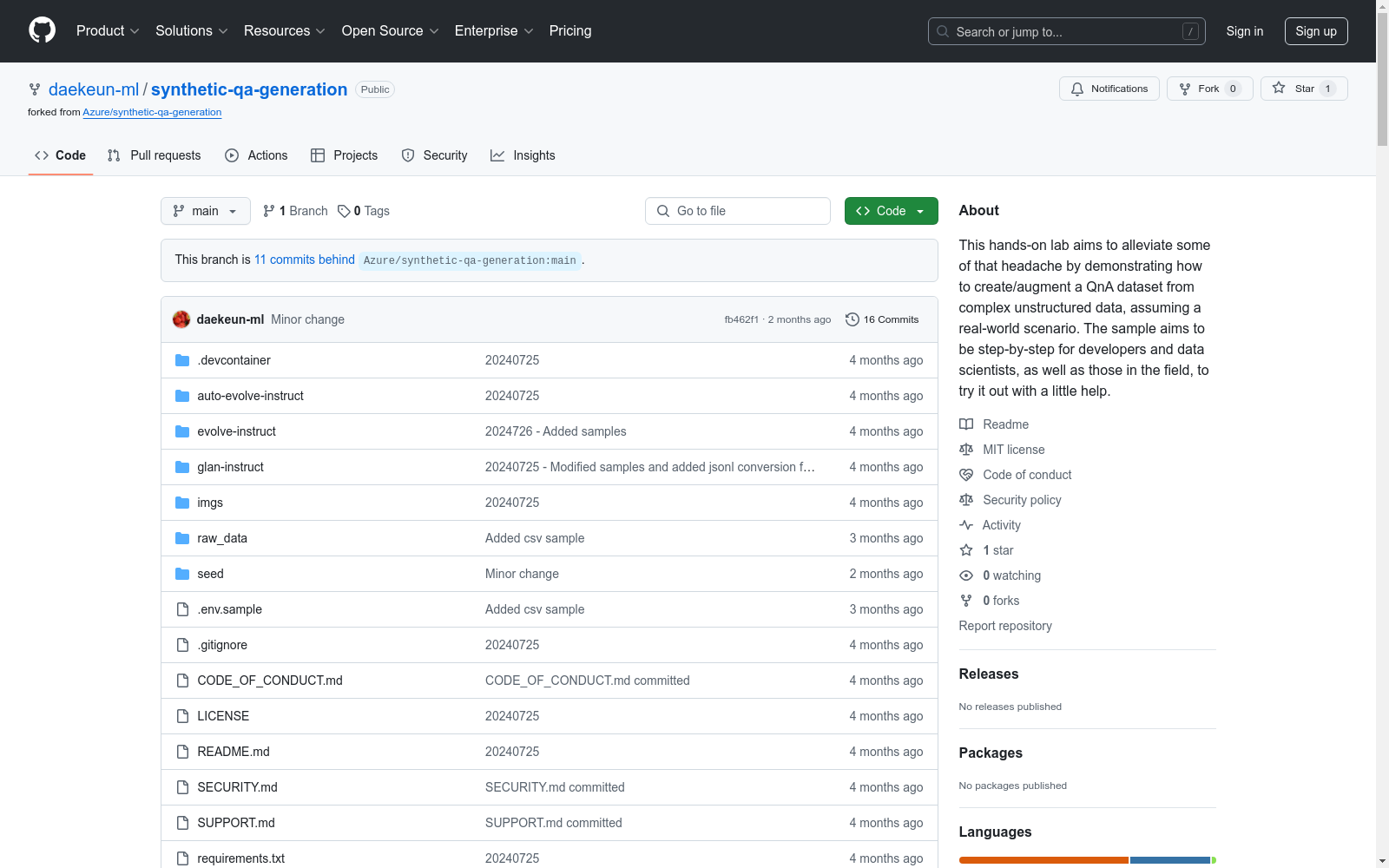Open Azure/synthetic-qa-generation forked-from link
Viewport: 1389px width, 868px height.
tap(152, 112)
